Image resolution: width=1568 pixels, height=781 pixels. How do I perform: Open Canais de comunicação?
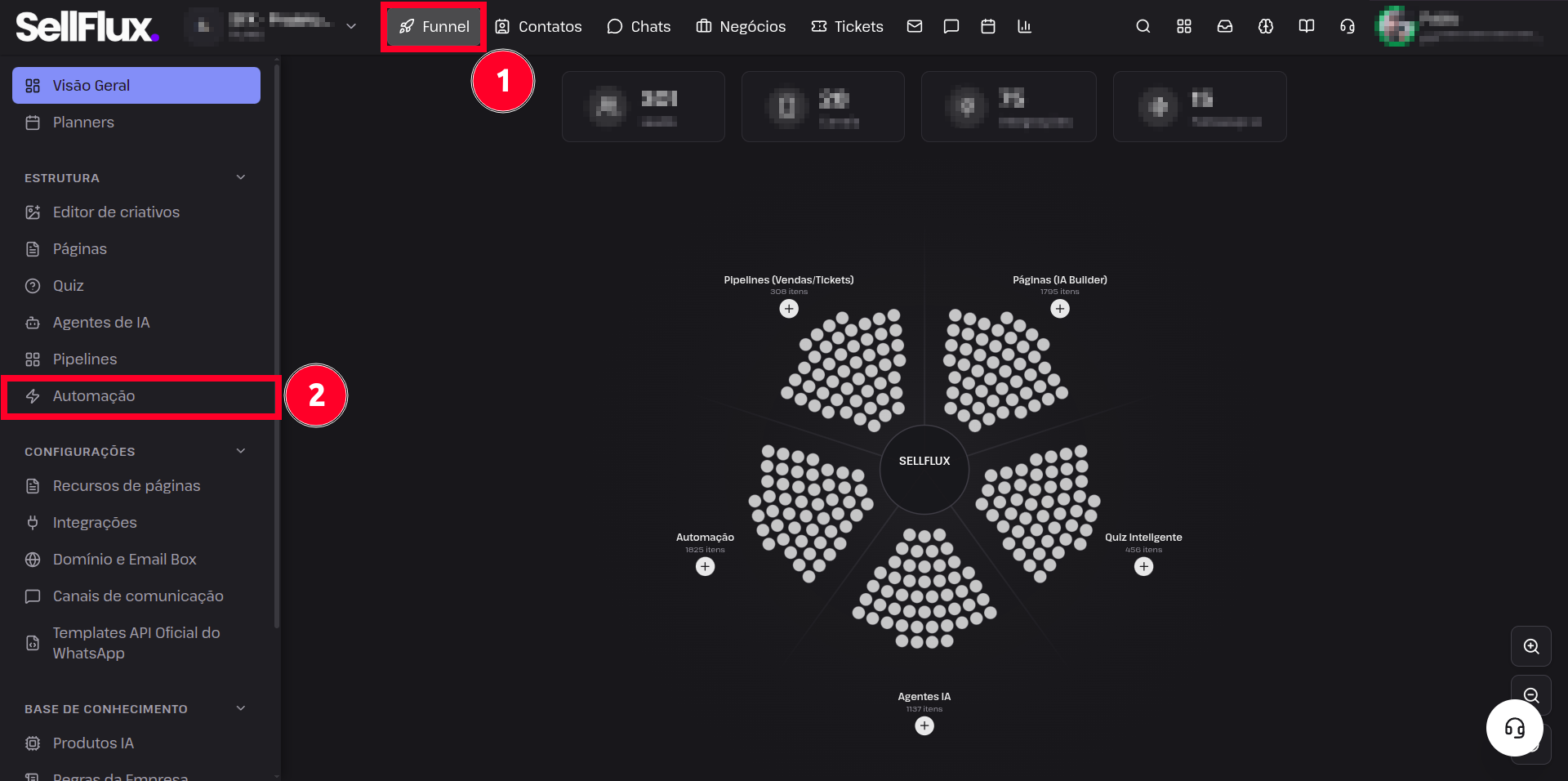pyautogui.click(x=136, y=596)
